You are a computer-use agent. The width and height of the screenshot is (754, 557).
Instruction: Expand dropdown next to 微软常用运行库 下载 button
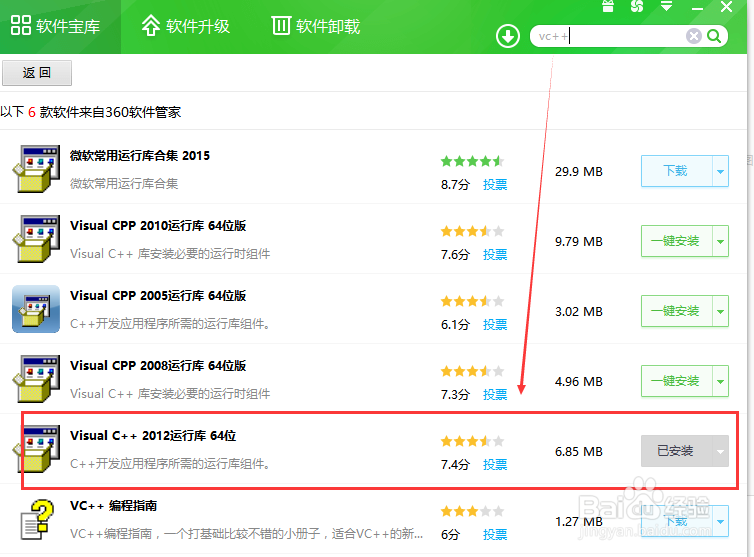click(x=720, y=171)
